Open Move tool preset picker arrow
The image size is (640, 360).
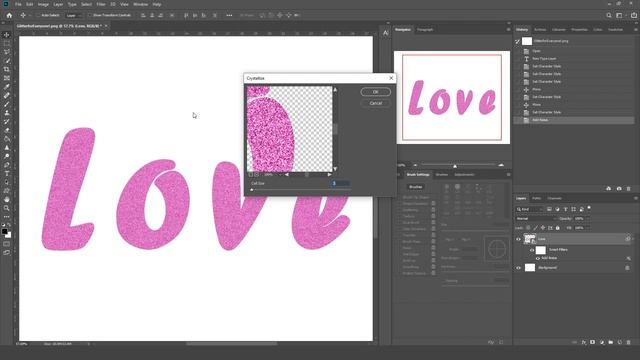click(x=29, y=16)
